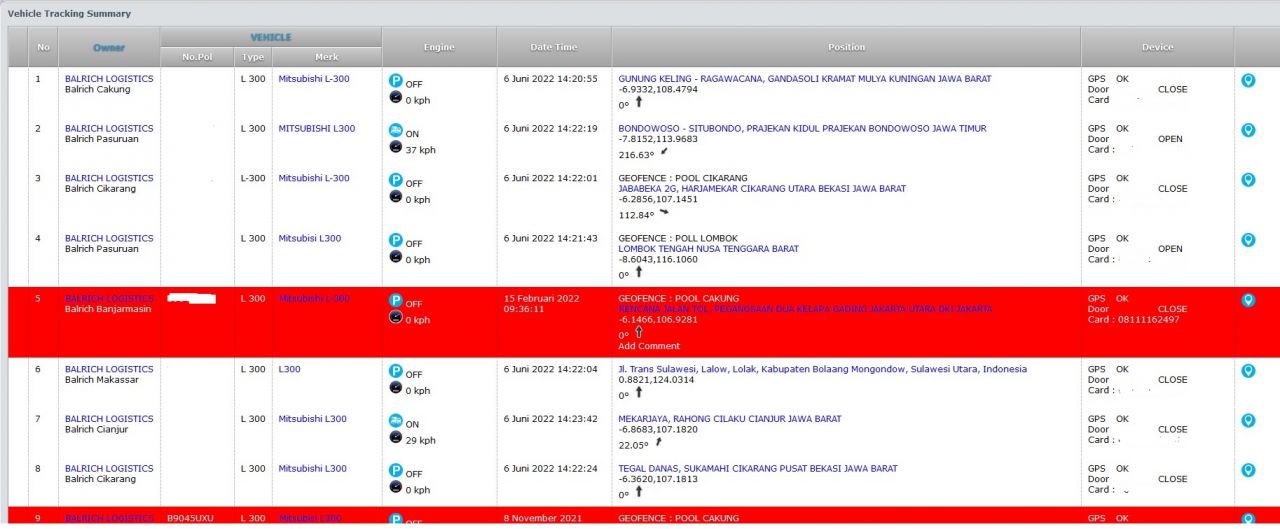Open Mekarjaya Cianjur position link
Screen dimensions: 1280x529
[729, 419]
